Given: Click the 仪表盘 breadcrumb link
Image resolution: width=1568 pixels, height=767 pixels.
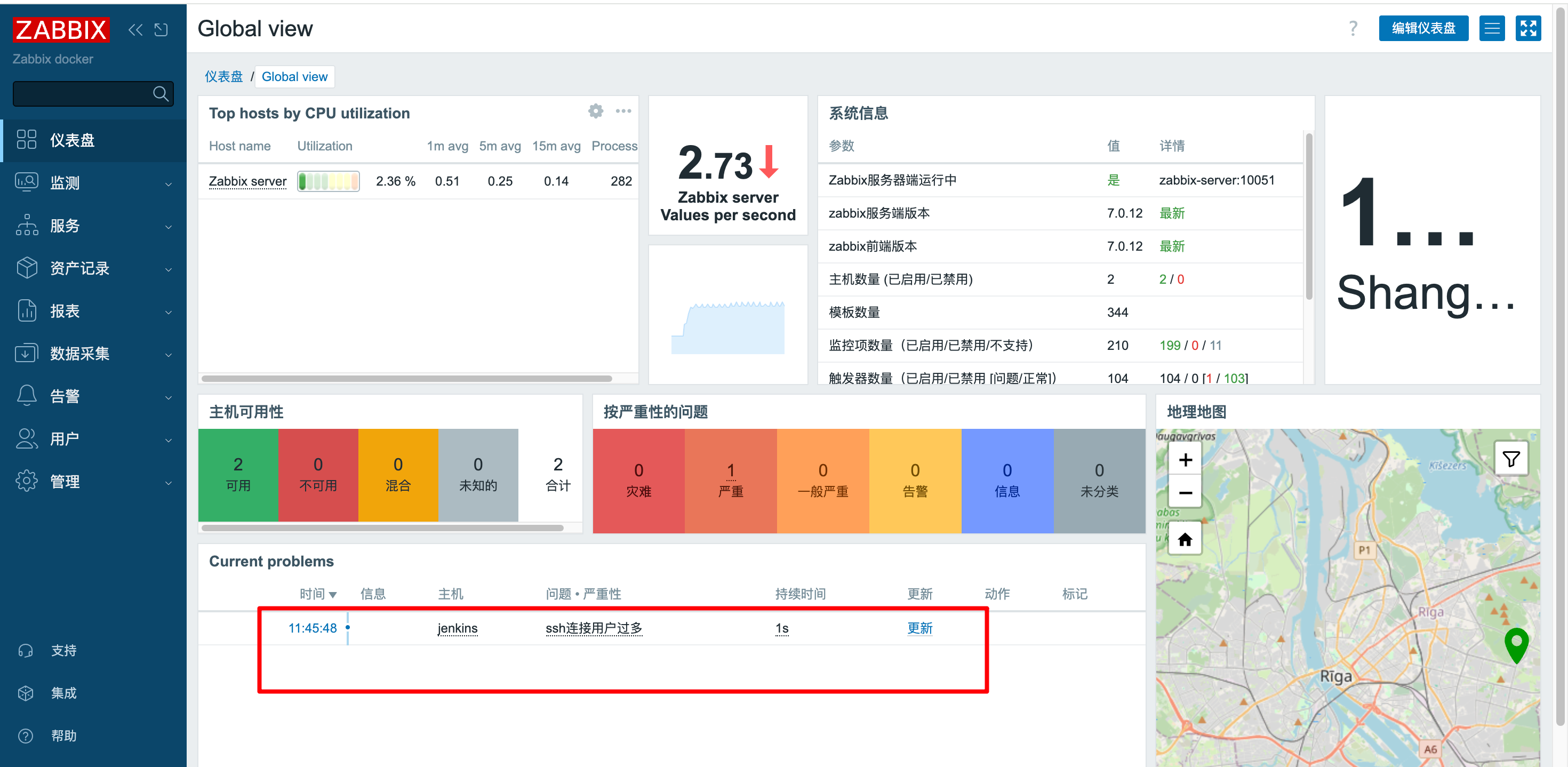Looking at the screenshot, I should click(223, 77).
